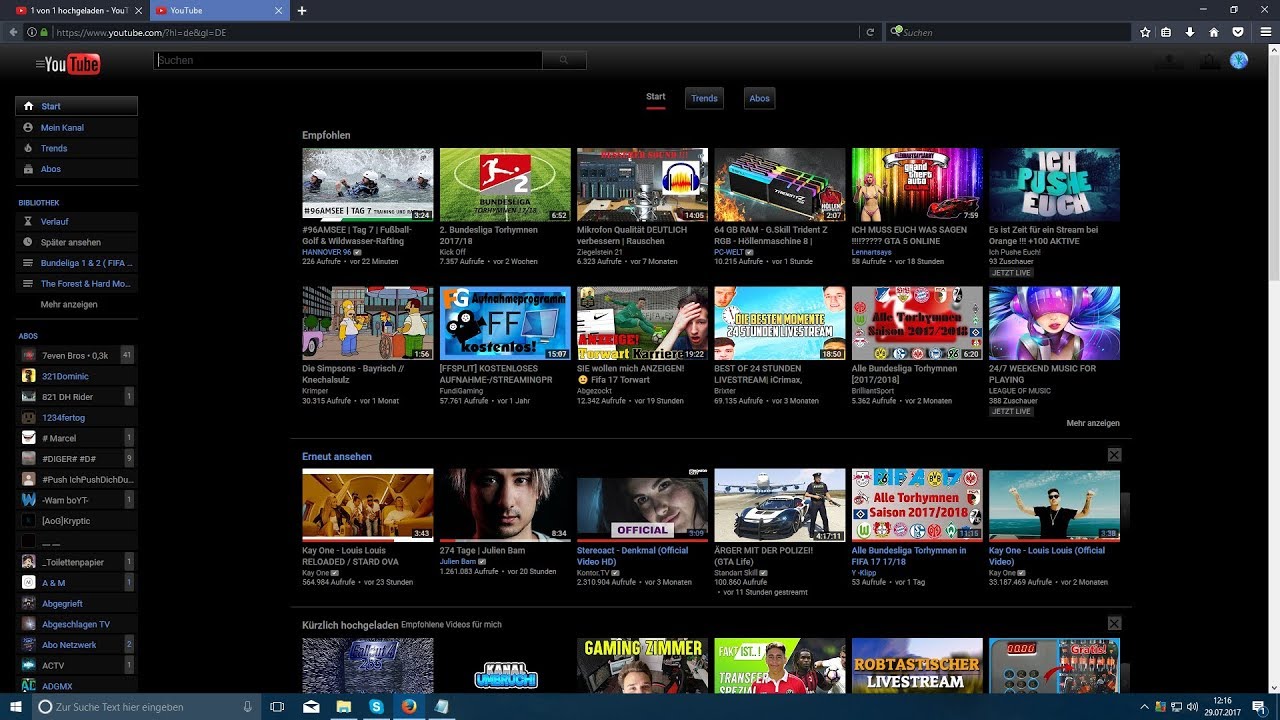Image resolution: width=1280 pixels, height=720 pixels.
Task: Click the Julien Bam channel link
Action: click(x=457, y=561)
